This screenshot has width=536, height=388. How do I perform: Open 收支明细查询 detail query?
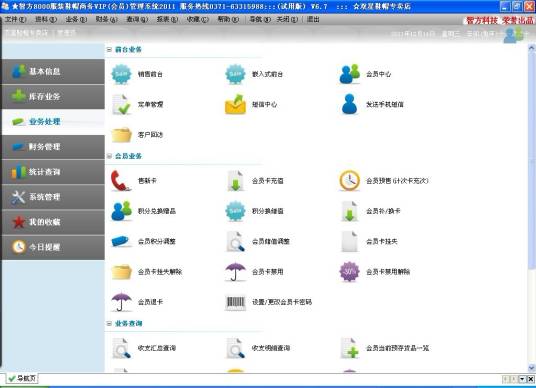[258, 348]
